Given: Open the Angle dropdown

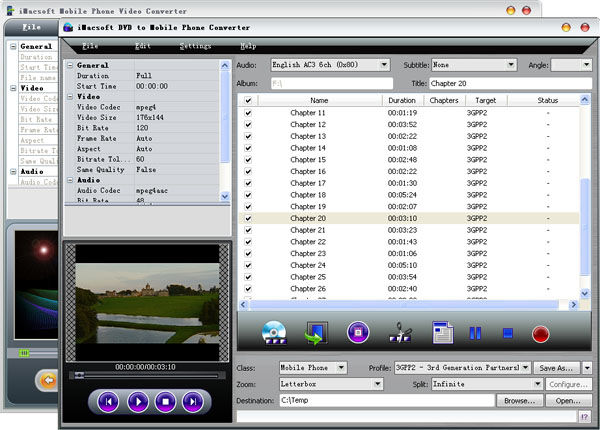Looking at the screenshot, I should [586, 65].
